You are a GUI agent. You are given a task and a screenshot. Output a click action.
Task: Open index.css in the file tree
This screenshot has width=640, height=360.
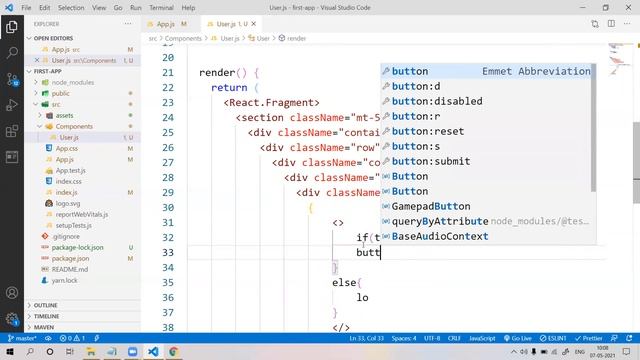pyautogui.click(x=68, y=181)
